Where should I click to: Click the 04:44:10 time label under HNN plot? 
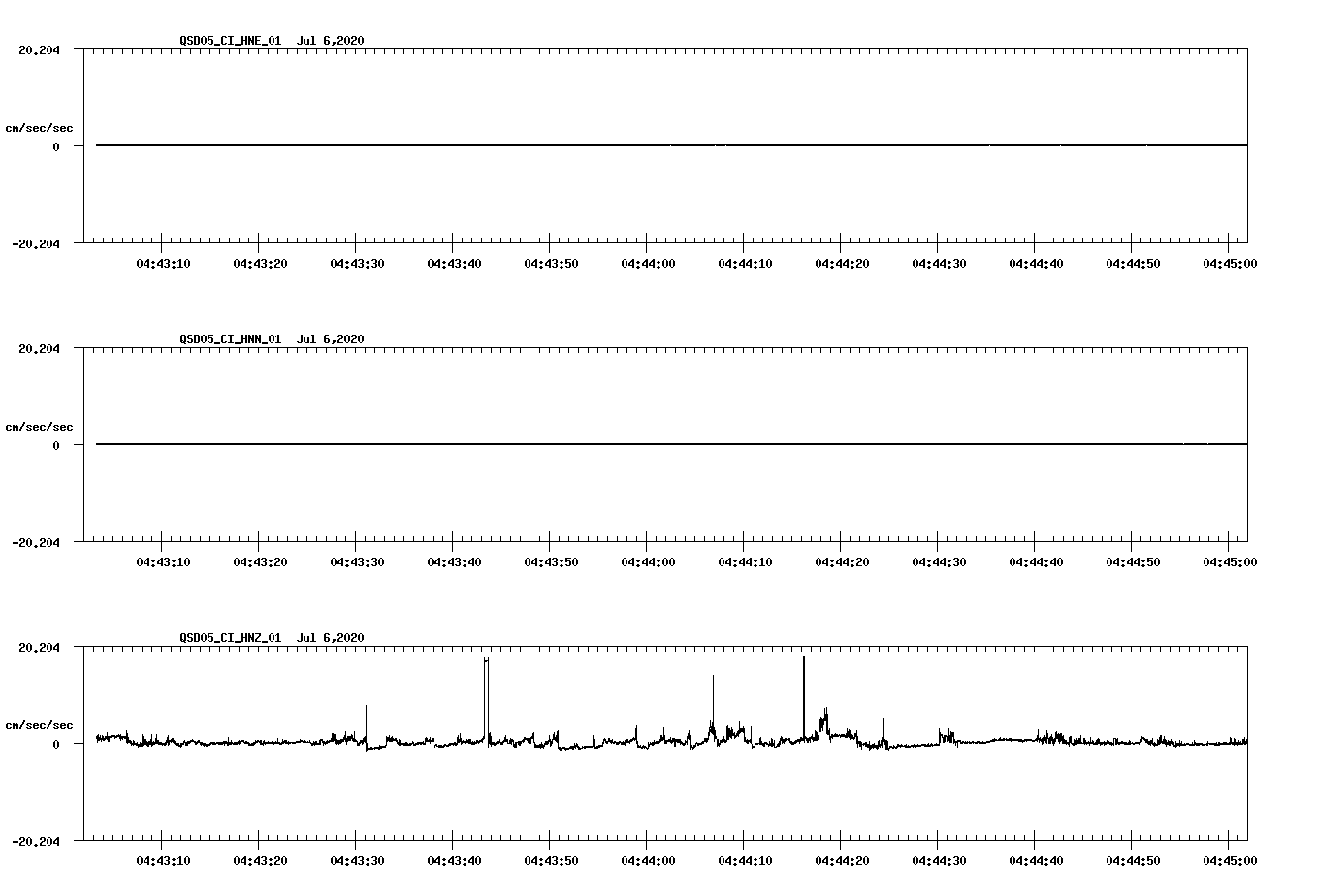click(x=745, y=561)
